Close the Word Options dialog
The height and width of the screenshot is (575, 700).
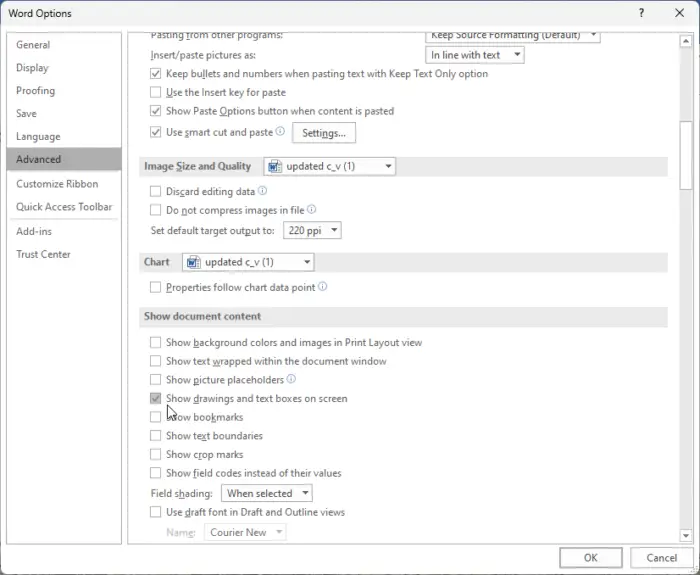click(x=679, y=13)
